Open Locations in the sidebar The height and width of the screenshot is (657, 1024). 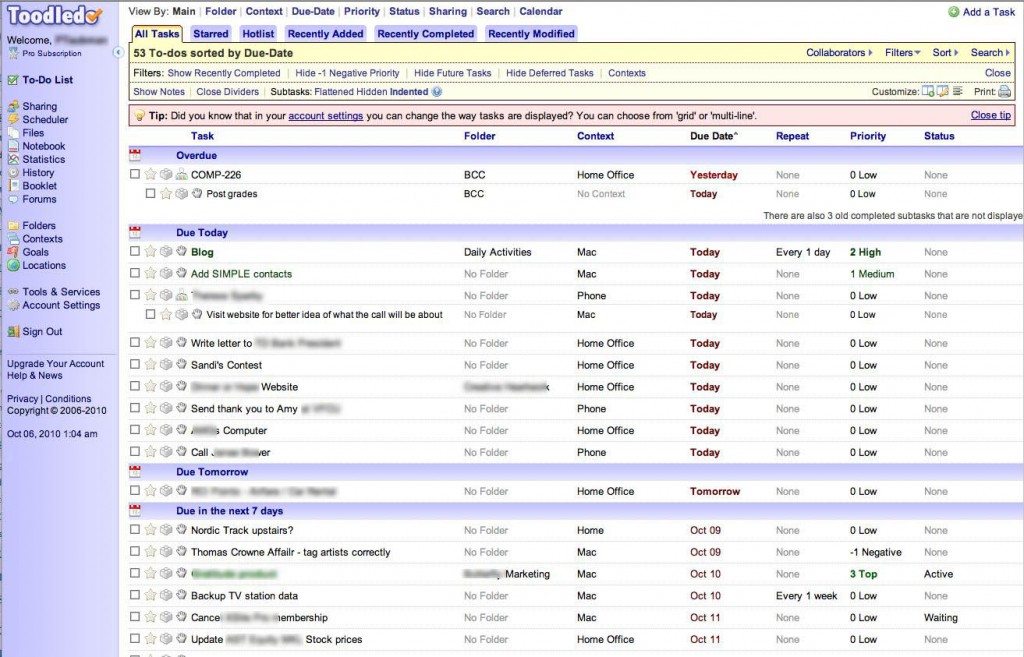(x=44, y=265)
